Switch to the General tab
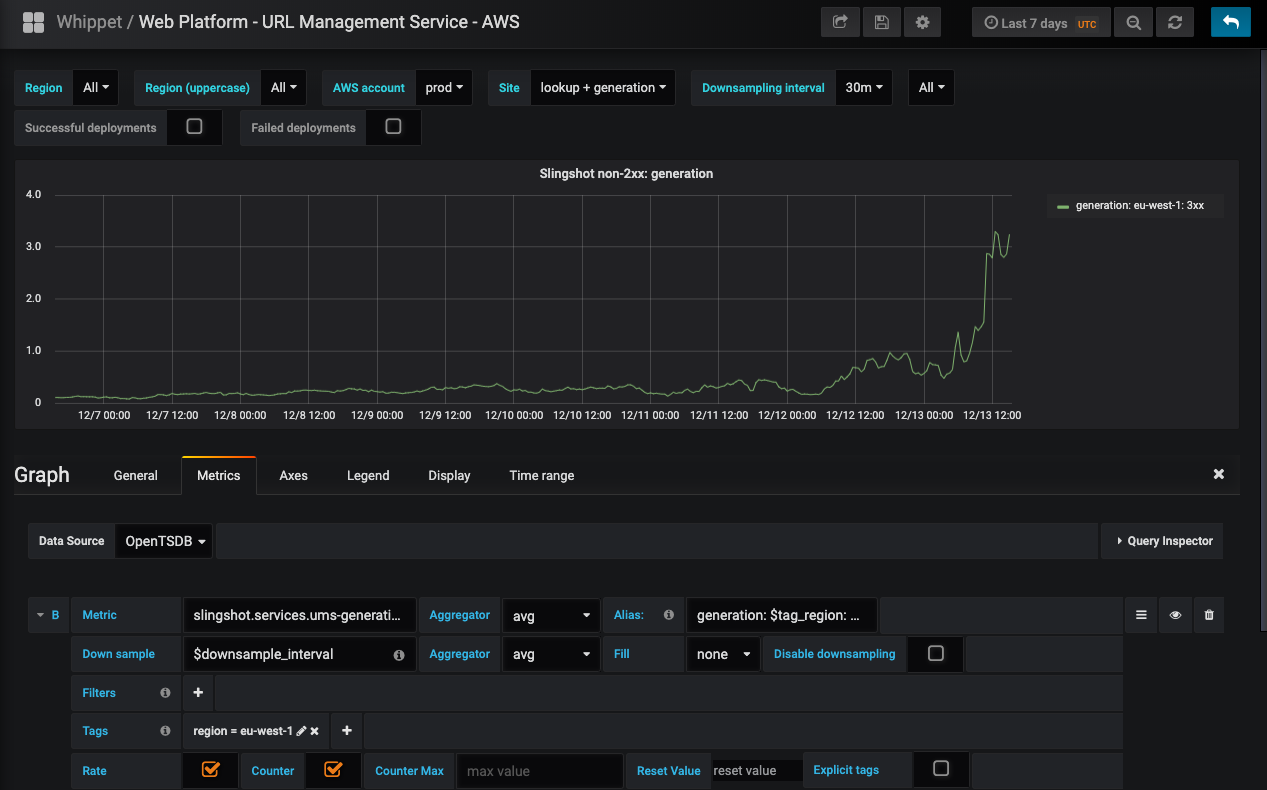This screenshot has height=790, width=1267. tap(136, 475)
